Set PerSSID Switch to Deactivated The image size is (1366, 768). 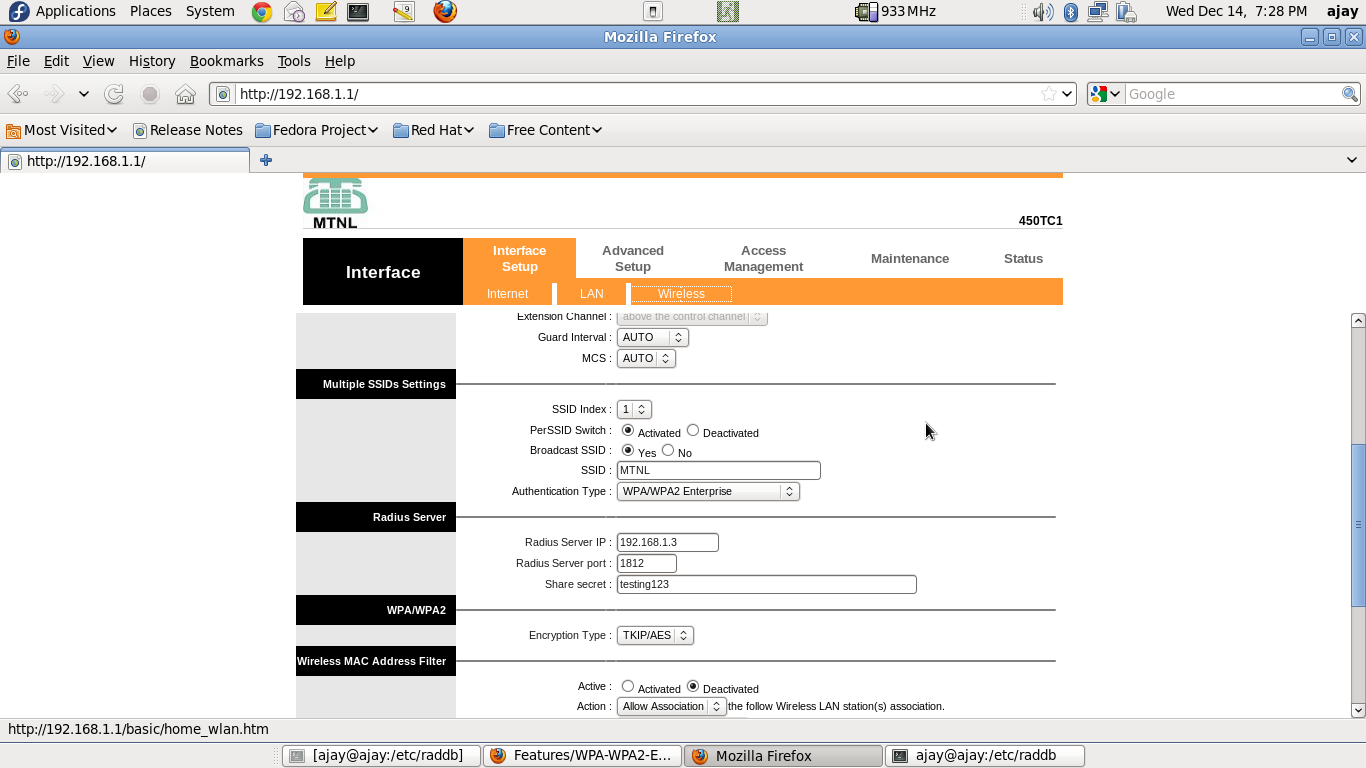click(x=692, y=430)
